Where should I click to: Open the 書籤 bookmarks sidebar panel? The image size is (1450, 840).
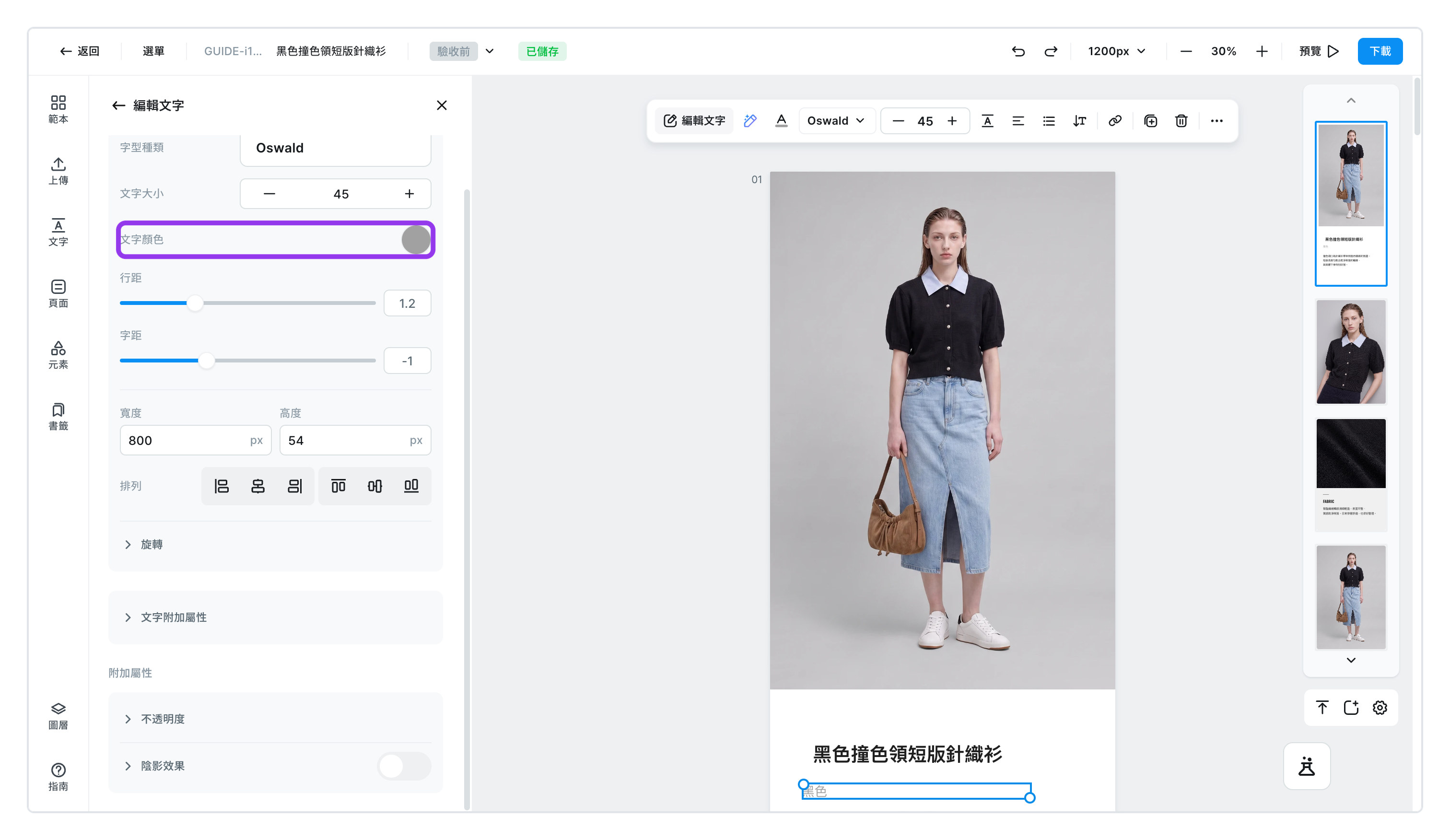[58, 417]
